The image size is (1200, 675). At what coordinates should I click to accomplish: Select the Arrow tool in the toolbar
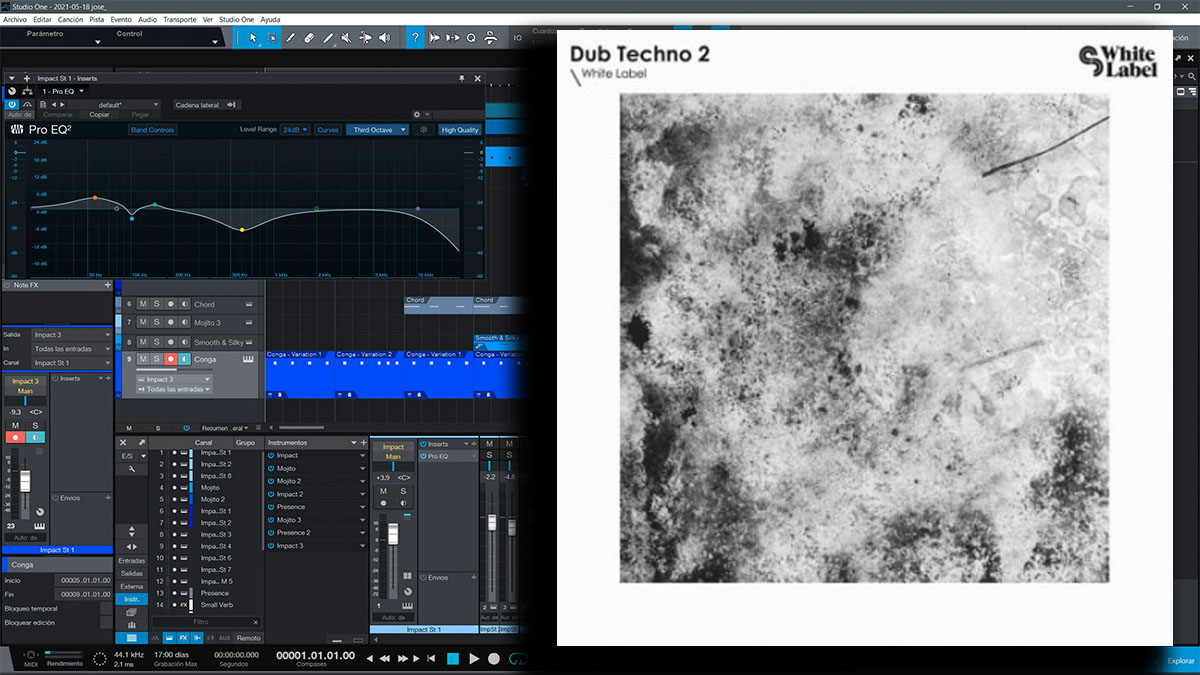coord(253,38)
